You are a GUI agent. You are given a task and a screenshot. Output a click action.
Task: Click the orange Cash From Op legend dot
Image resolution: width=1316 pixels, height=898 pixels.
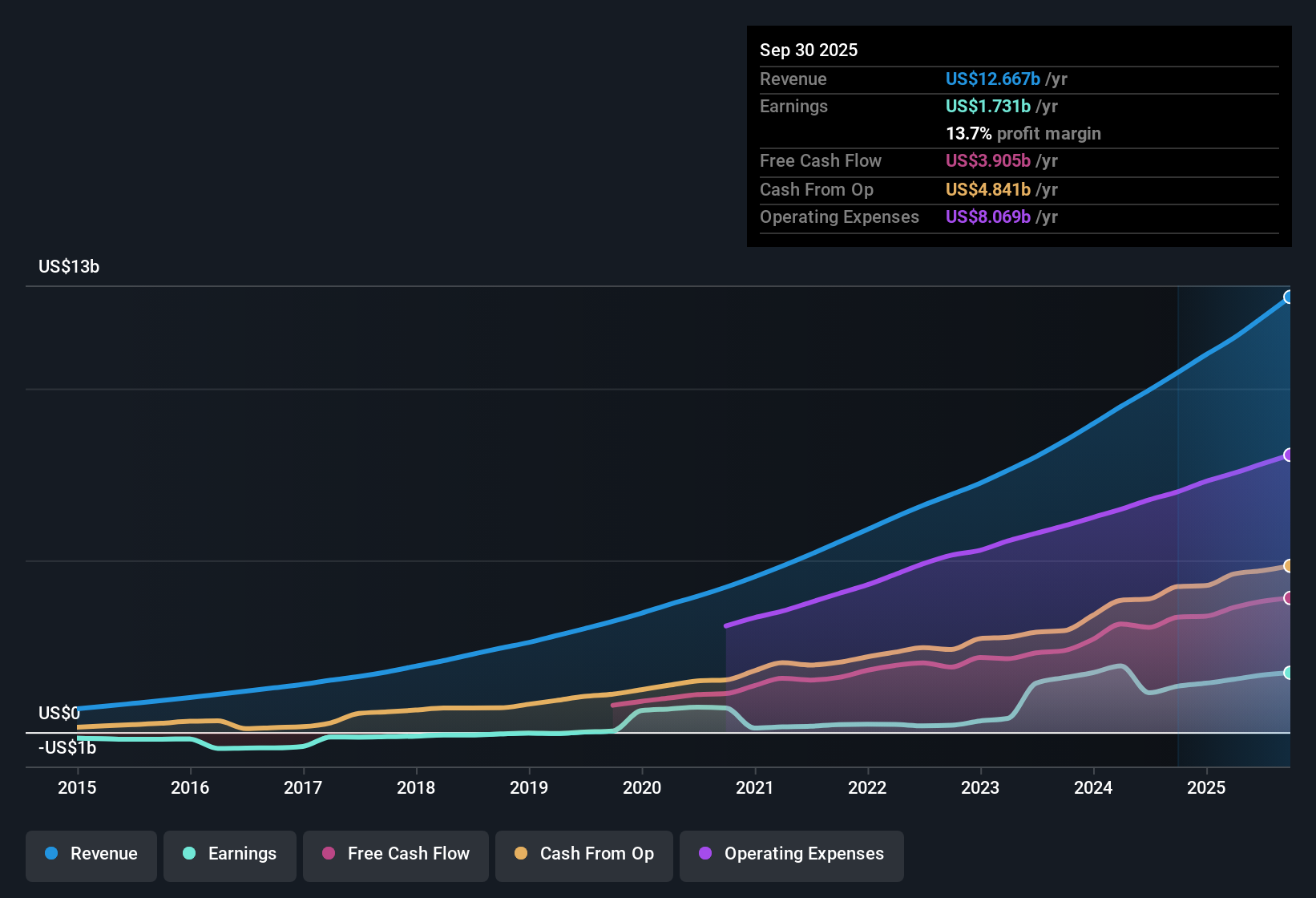click(521, 854)
